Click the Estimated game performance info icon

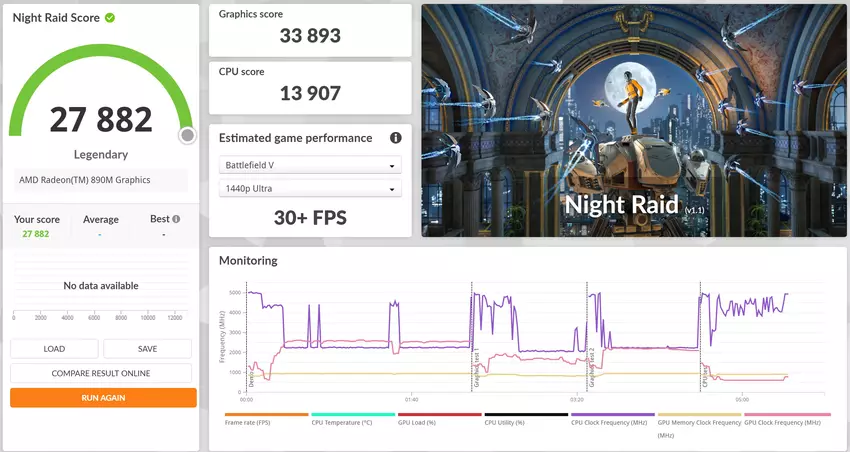click(395, 138)
